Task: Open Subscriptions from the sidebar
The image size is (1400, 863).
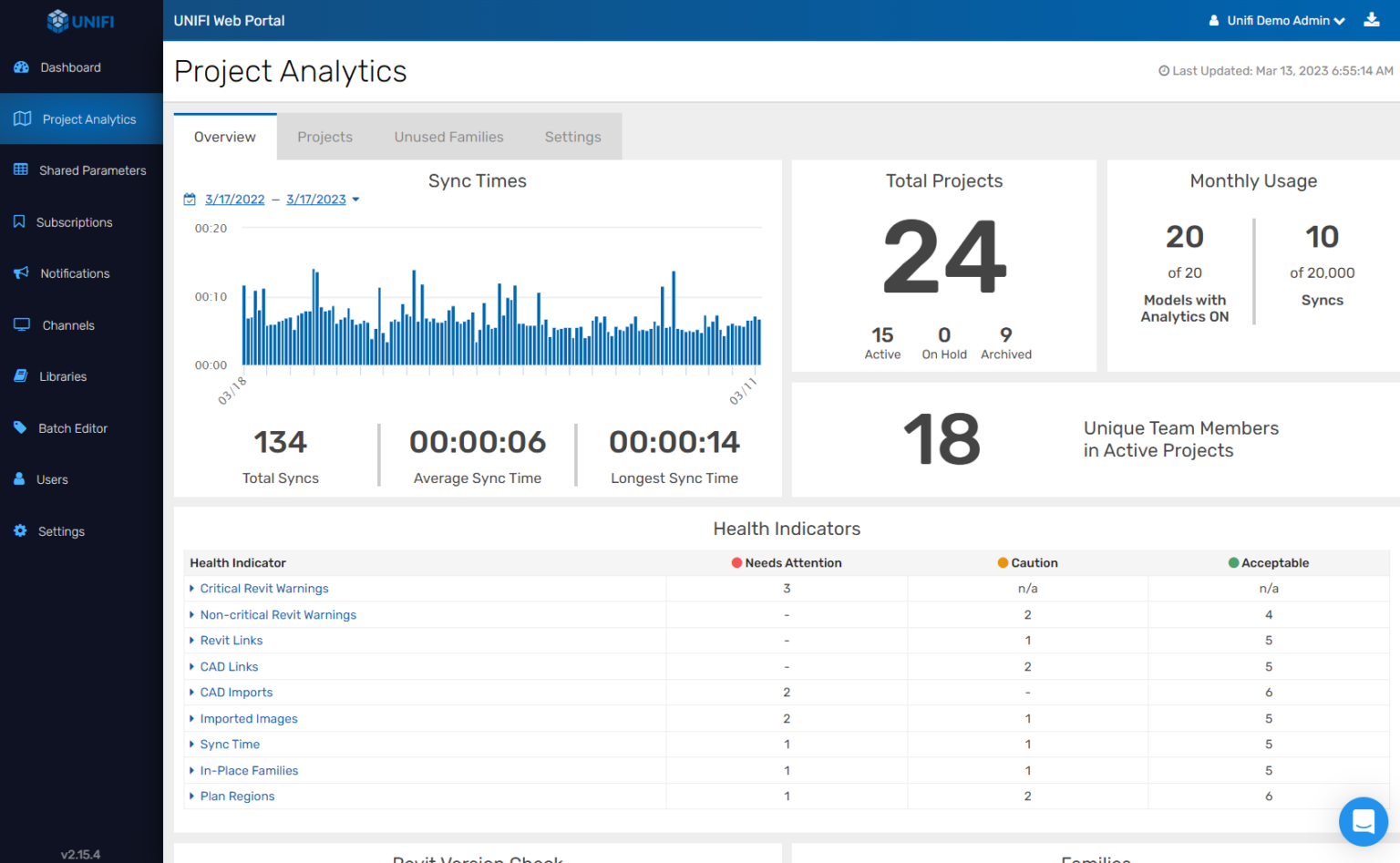Action: coord(74,221)
